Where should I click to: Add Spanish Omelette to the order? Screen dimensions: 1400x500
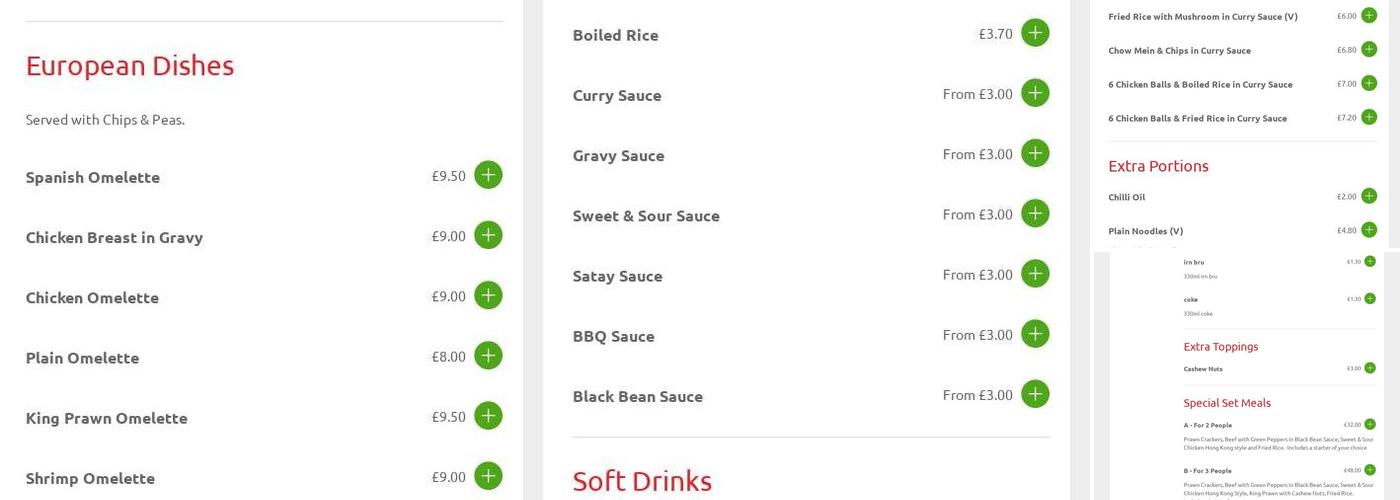488,175
